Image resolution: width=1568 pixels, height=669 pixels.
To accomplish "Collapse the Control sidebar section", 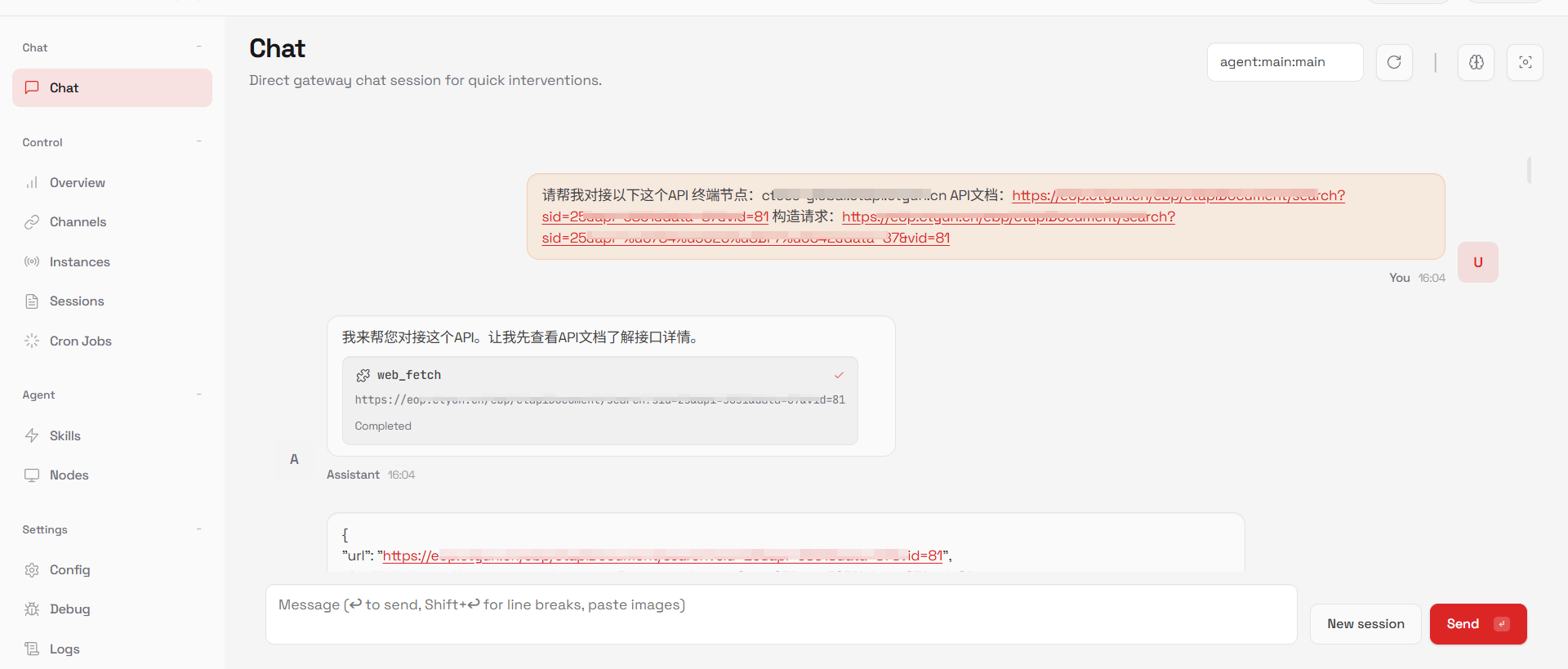I will pos(198,142).
